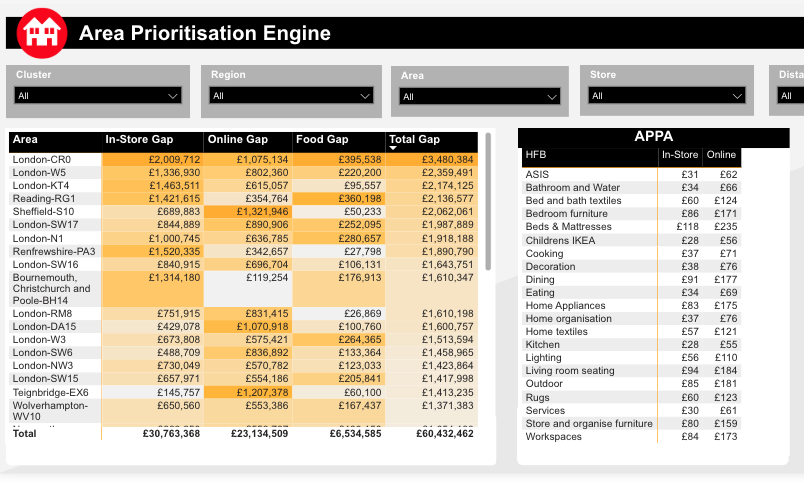Select the Childrens IKEA row
This screenshot has height=483, width=804.
631,240
